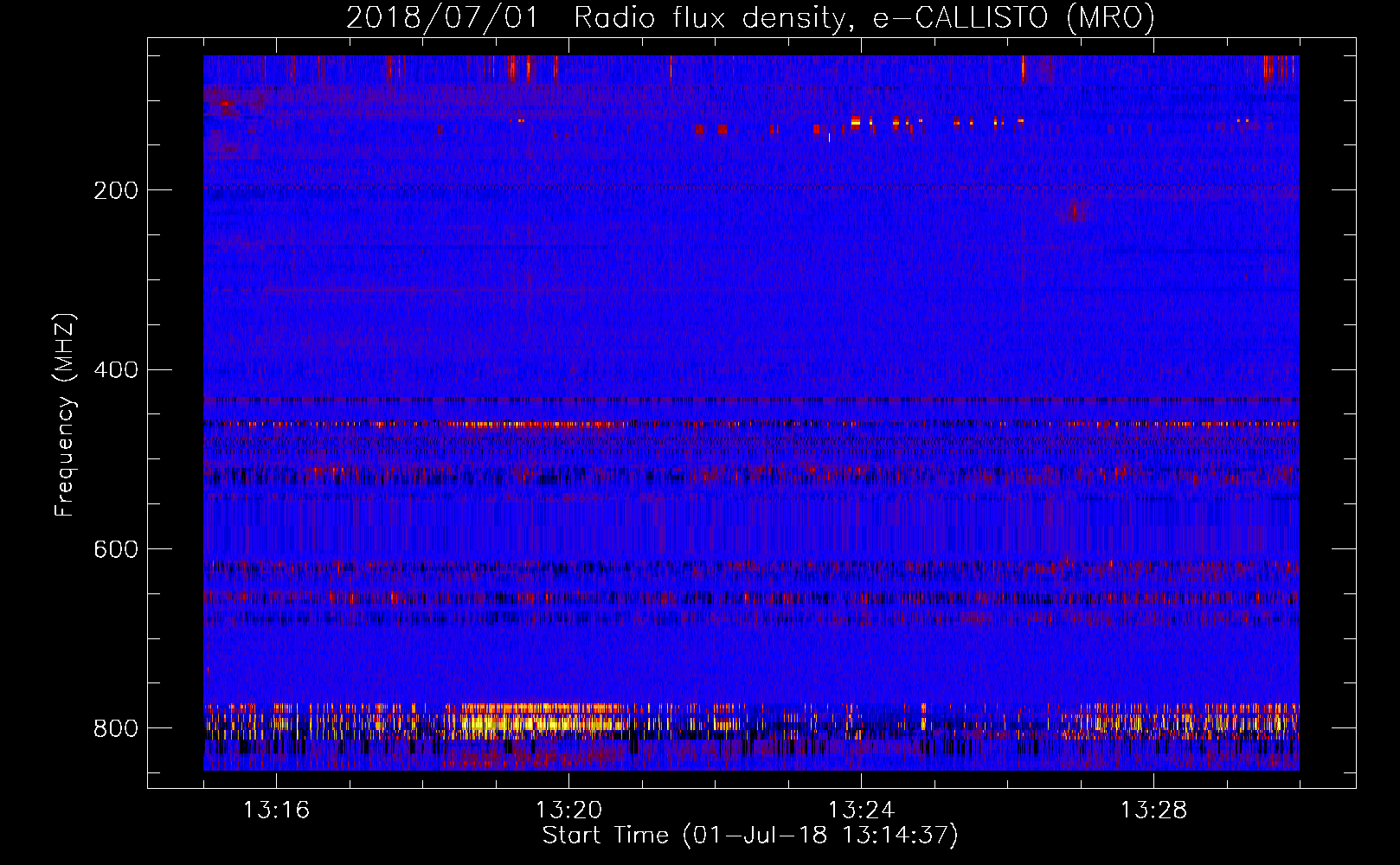The height and width of the screenshot is (865, 1400).
Task: Click the plot title 'Radio flux density, e-CALLISTO (MRO)'
Action: tap(864, 17)
